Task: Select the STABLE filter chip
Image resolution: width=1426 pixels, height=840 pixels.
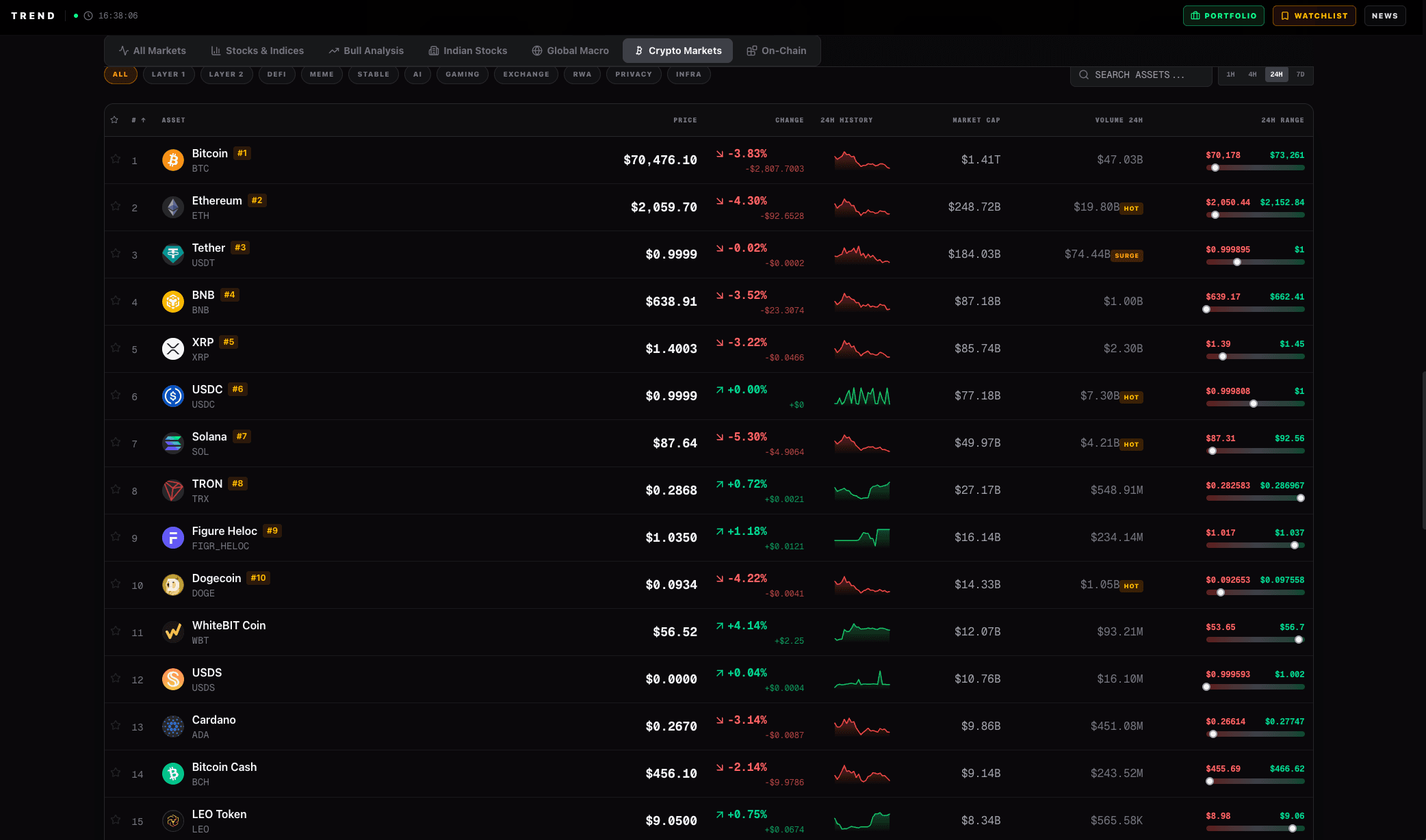Action: pos(374,74)
